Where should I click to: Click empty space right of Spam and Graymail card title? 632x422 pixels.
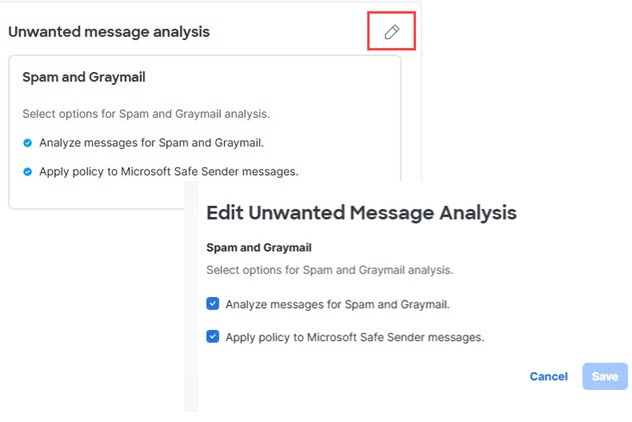point(280,76)
